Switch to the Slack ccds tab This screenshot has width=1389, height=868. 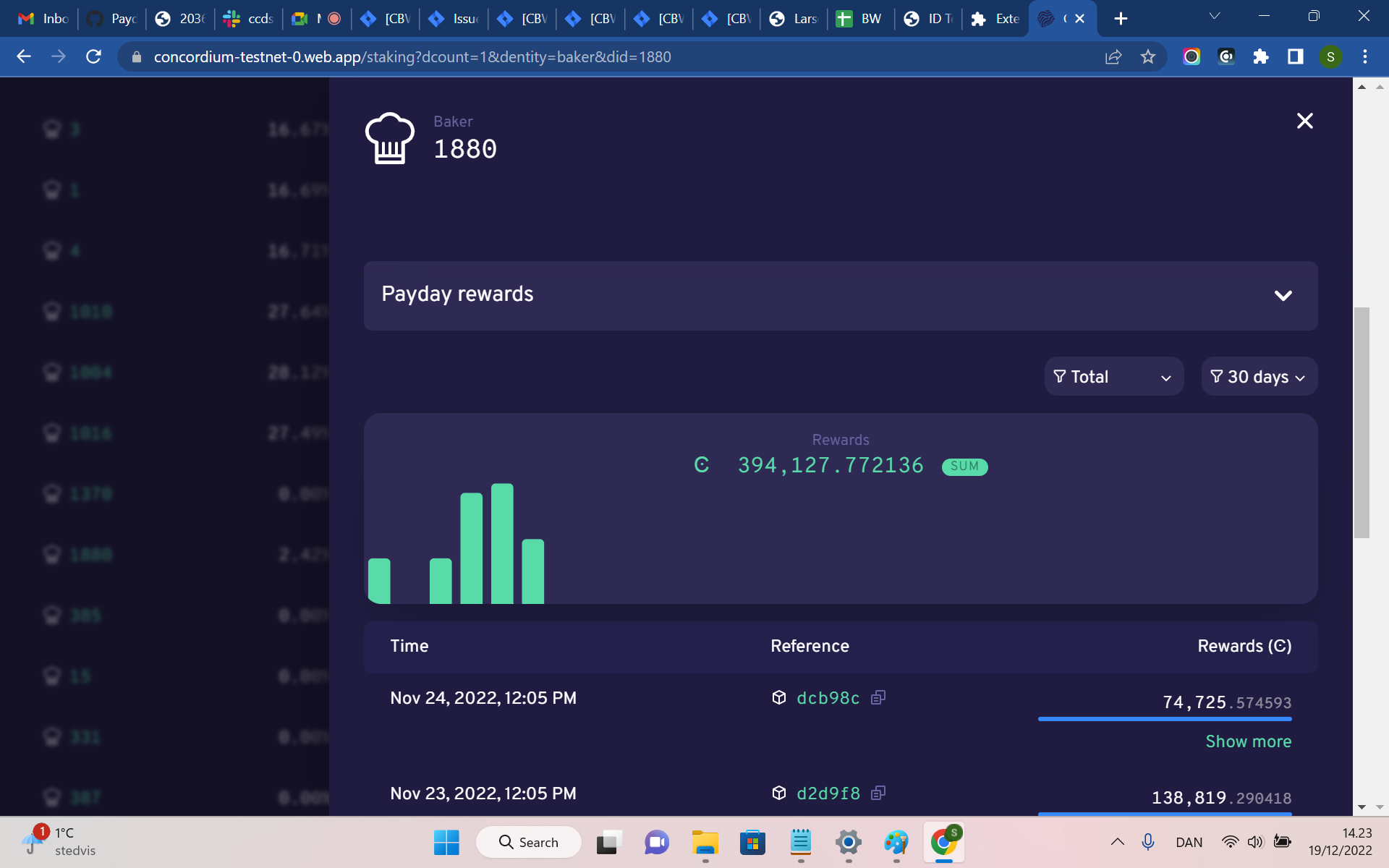tap(249, 19)
